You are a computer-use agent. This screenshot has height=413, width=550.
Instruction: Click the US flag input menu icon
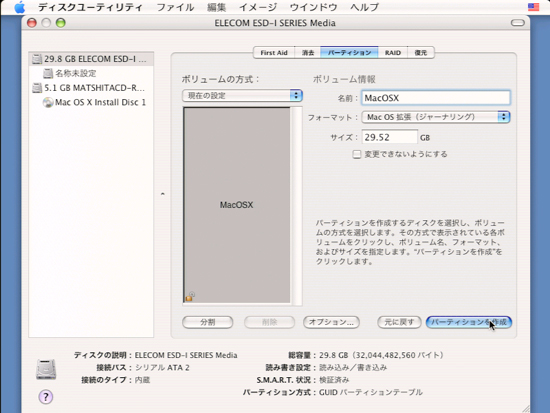(x=533, y=7)
